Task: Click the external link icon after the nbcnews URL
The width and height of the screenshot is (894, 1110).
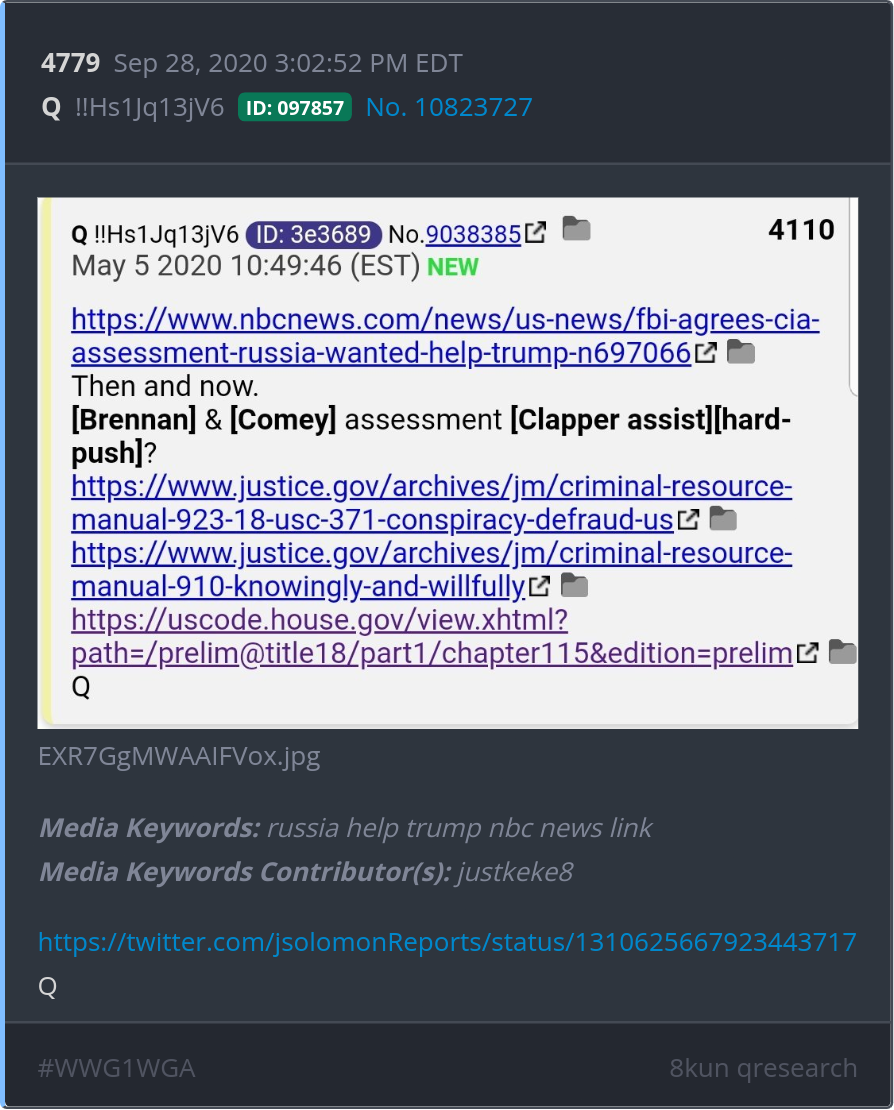Action: [x=706, y=352]
